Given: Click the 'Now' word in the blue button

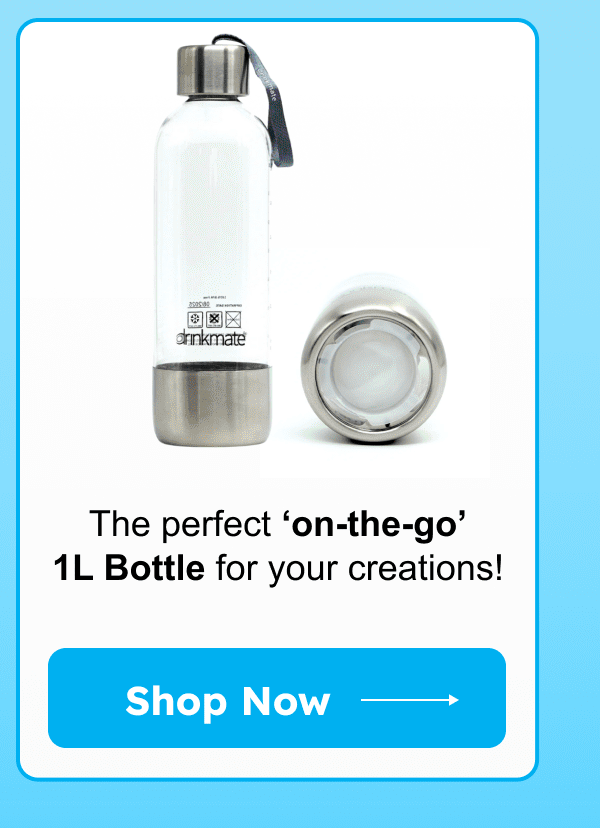Looking at the screenshot, I should coord(286,701).
